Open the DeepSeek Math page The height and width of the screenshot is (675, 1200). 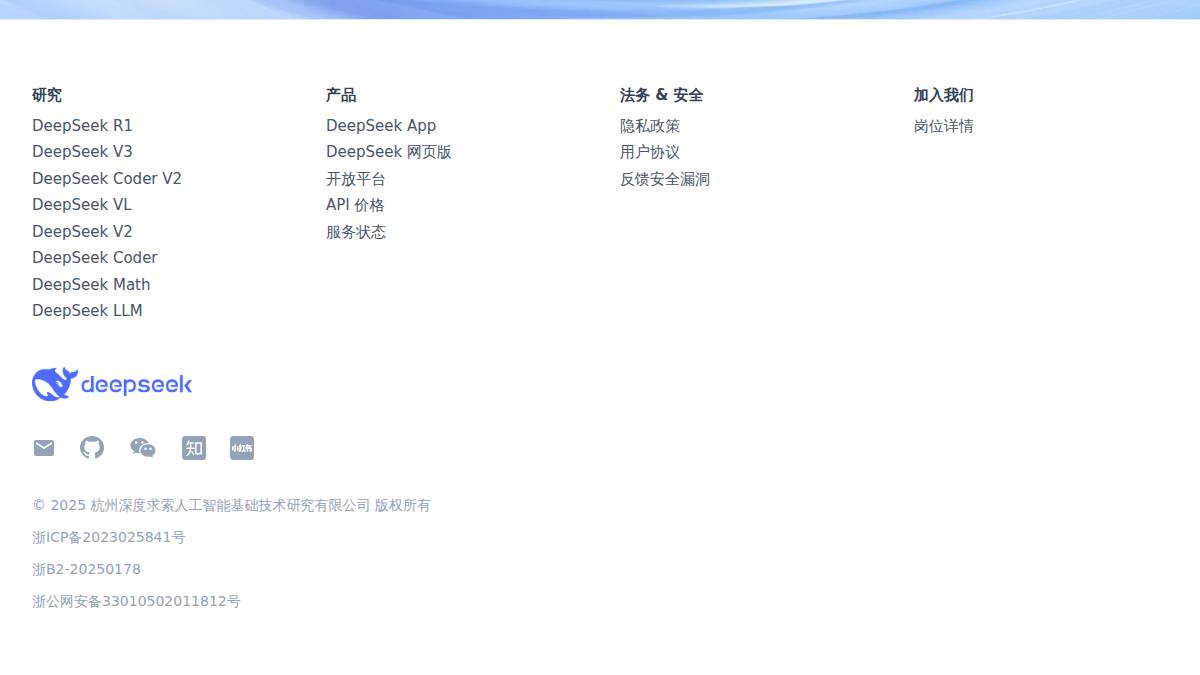click(90, 284)
